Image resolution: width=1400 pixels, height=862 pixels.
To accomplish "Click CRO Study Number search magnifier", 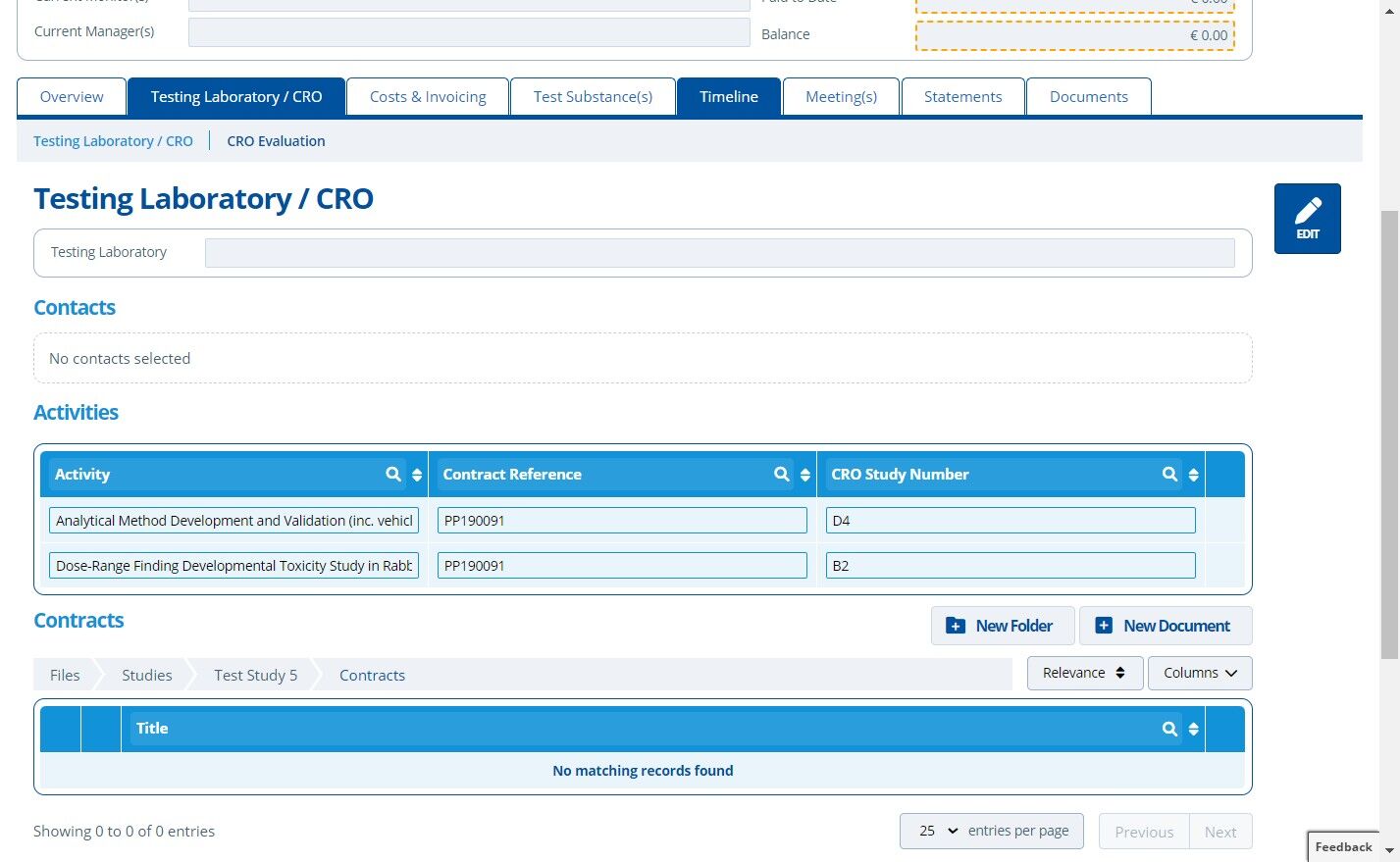I will tap(1170, 475).
